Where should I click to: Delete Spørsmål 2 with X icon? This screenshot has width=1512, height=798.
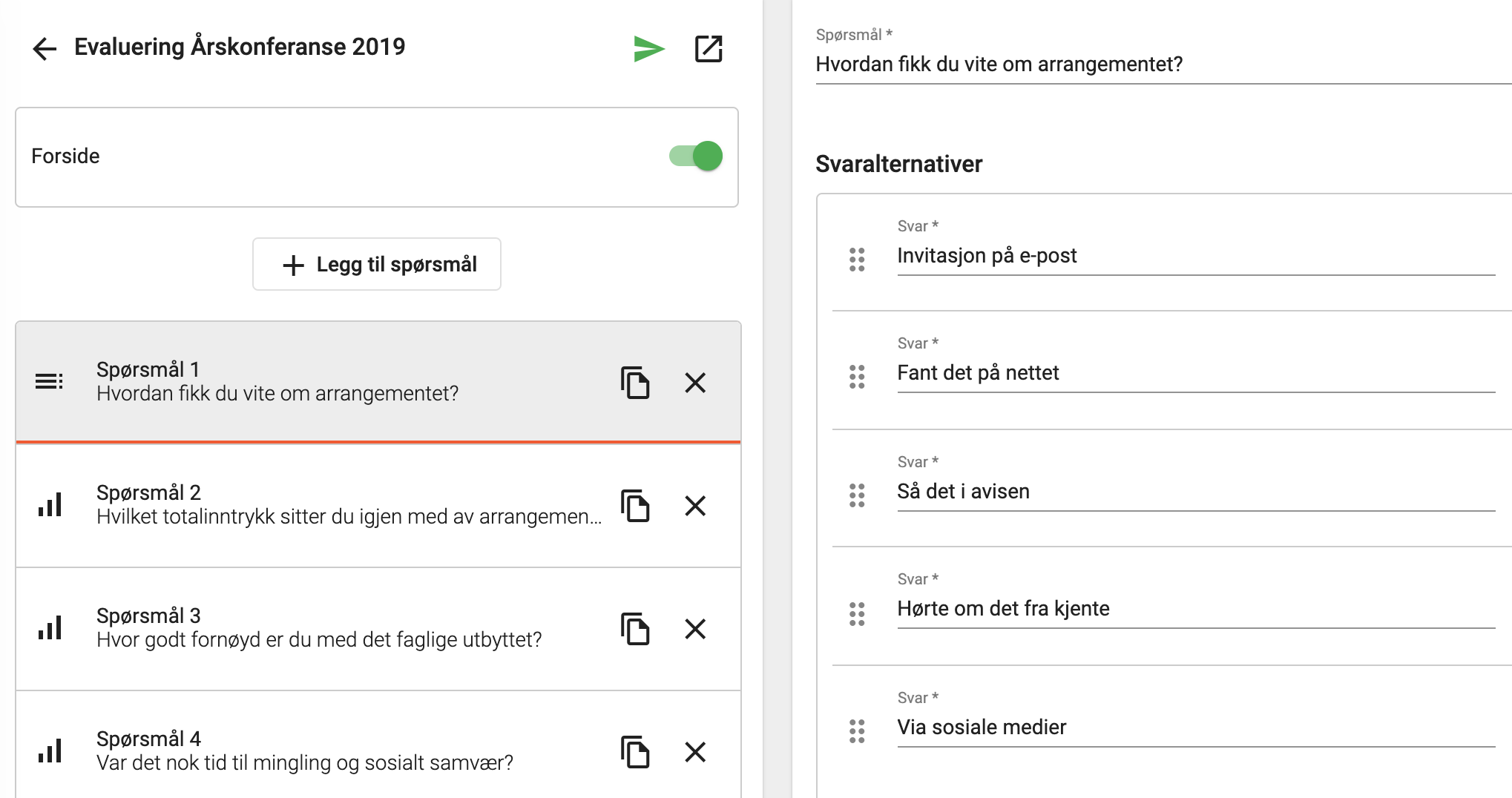click(695, 506)
